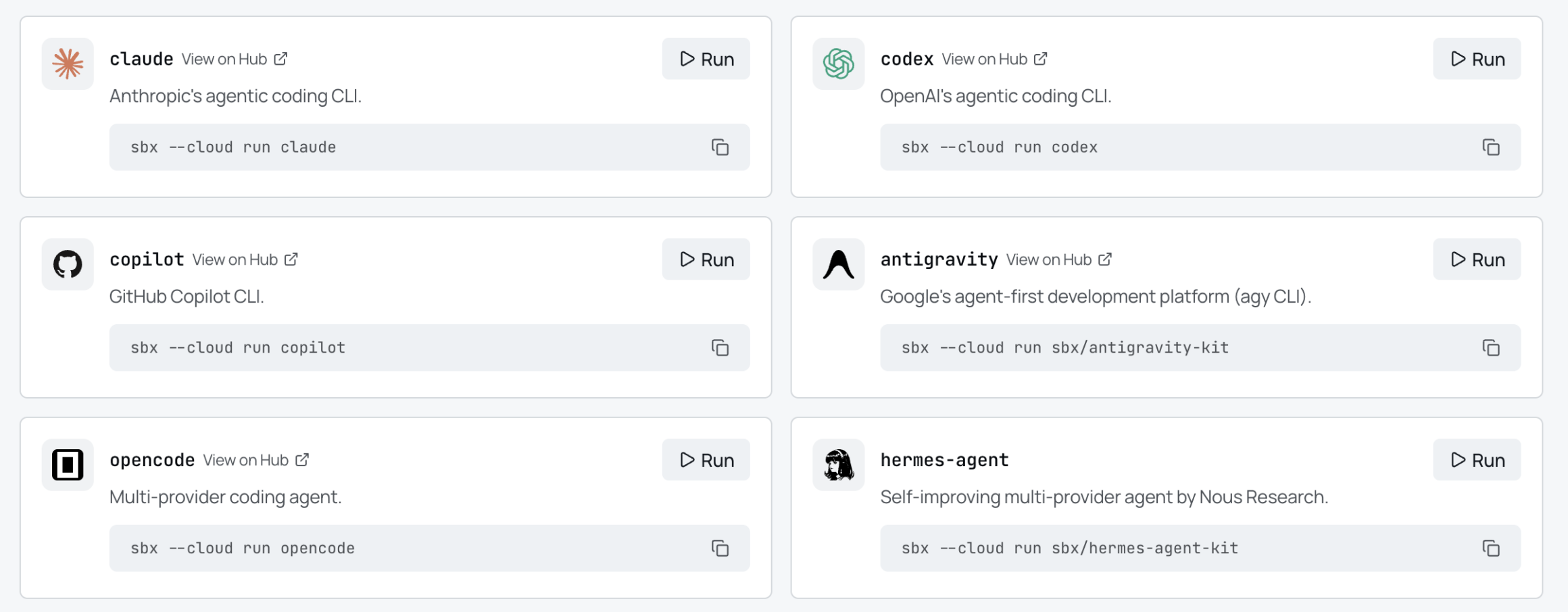
Task: Click 'OpenAI's agentic coding CLI.' description
Action: pos(996,97)
